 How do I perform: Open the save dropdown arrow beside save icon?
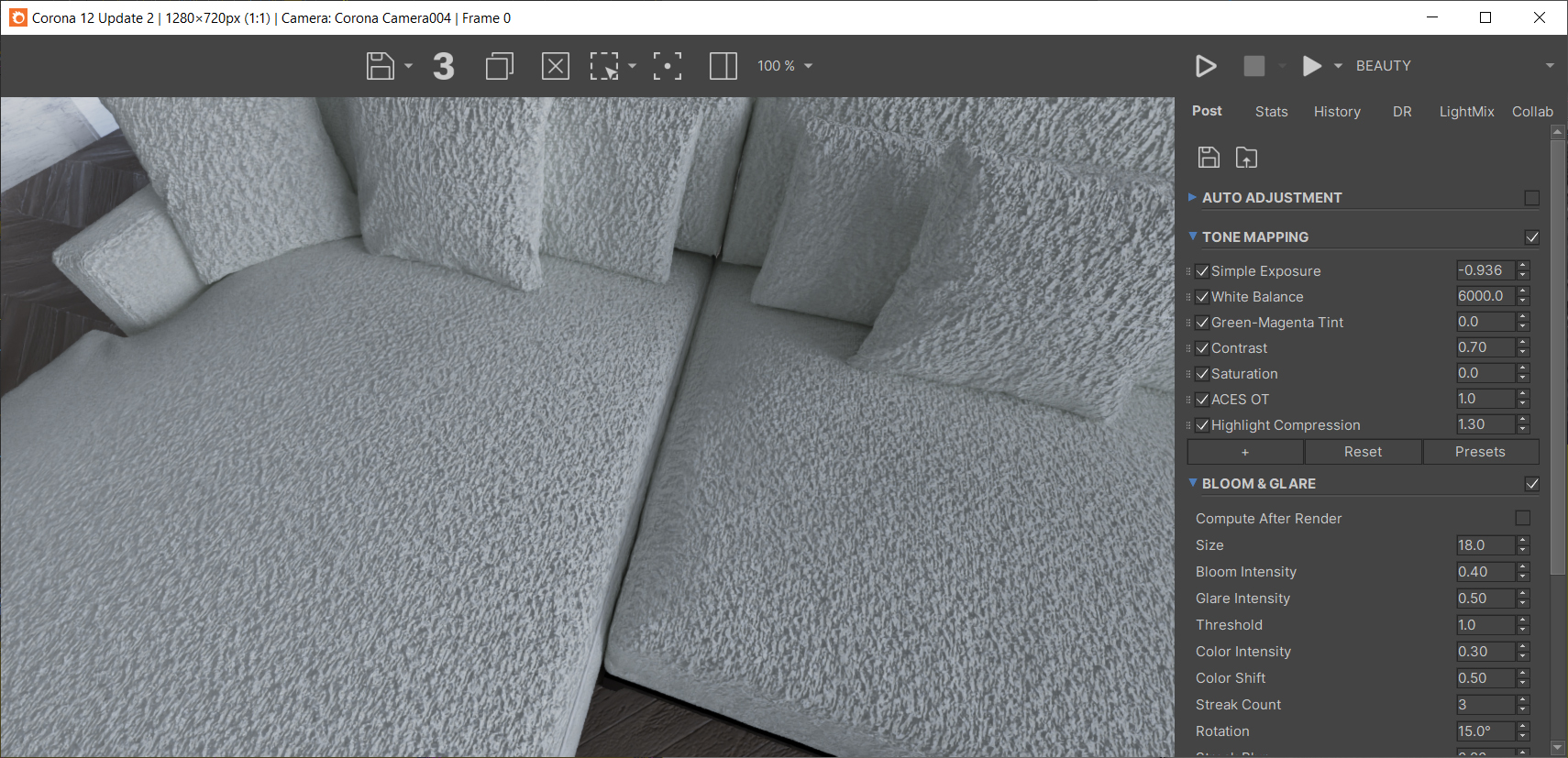pyautogui.click(x=409, y=66)
